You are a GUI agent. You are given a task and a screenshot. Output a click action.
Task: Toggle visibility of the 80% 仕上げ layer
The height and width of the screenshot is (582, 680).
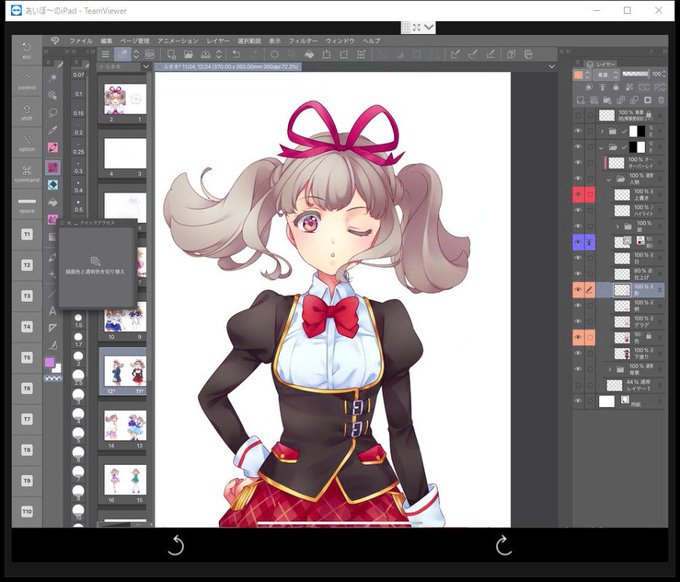[x=578, y=274]
